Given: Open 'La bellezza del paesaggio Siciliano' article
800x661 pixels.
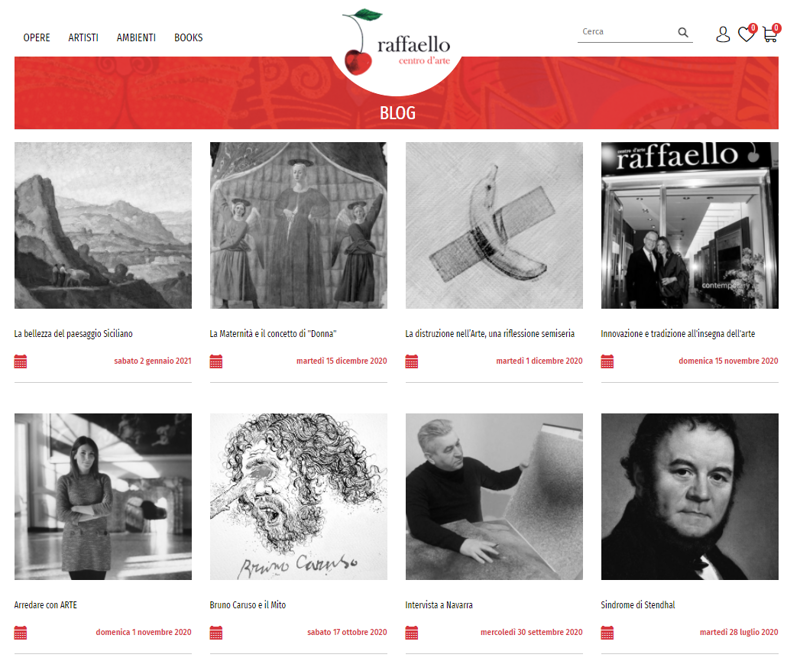Looking at the screenshot, I should coord(73,334).
